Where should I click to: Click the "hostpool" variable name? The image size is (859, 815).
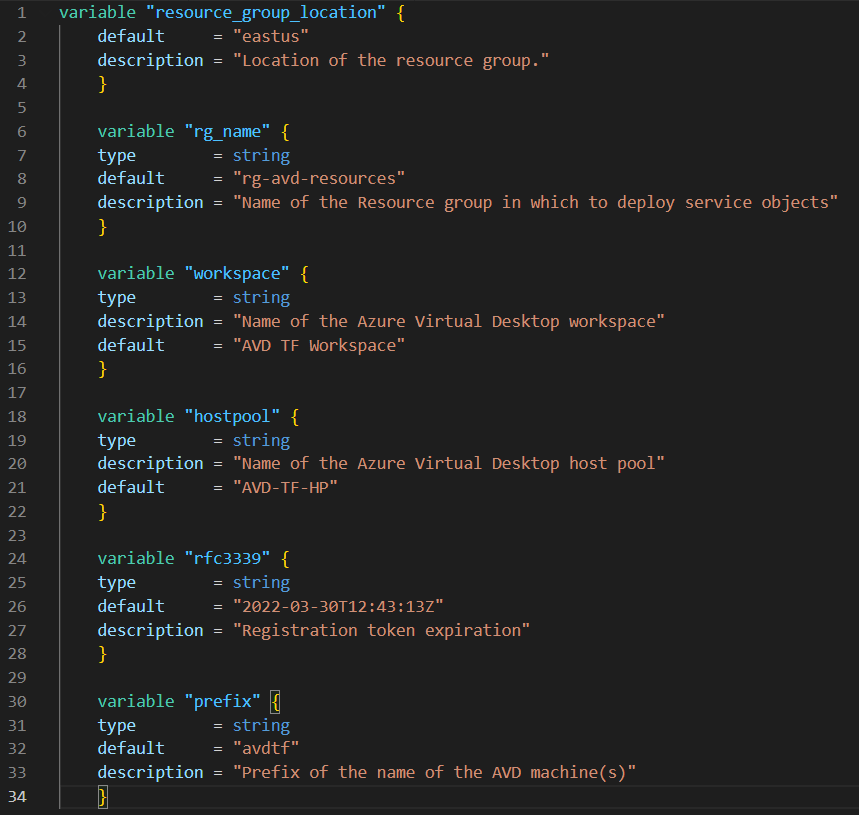(x=229, y=417)
